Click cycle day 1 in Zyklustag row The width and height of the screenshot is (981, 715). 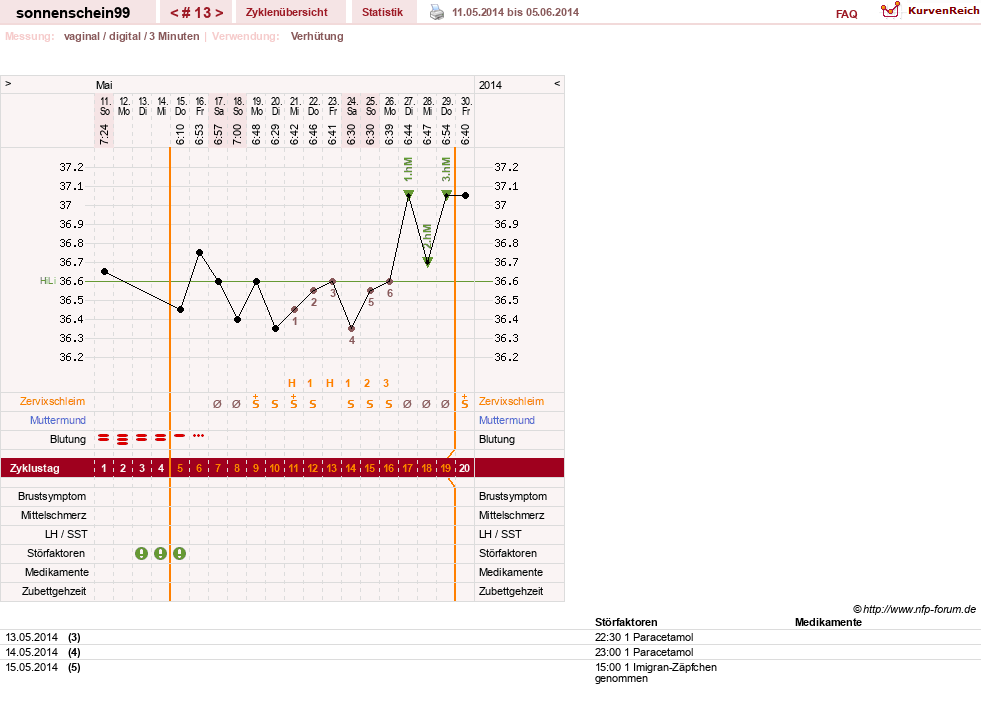pyautogui.click(x=104, y=468)
